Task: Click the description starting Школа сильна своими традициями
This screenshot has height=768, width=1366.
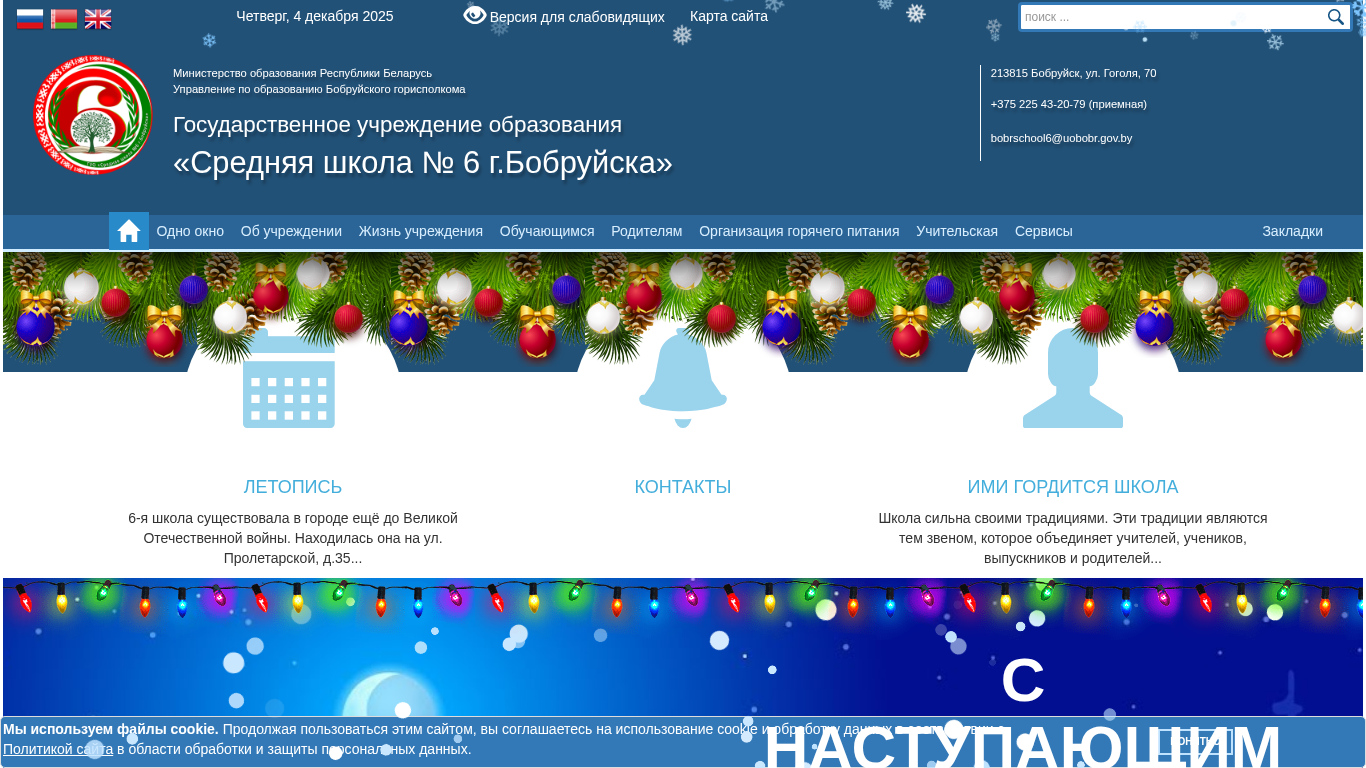Action: pyautogui.click(x=1073, y=538)
